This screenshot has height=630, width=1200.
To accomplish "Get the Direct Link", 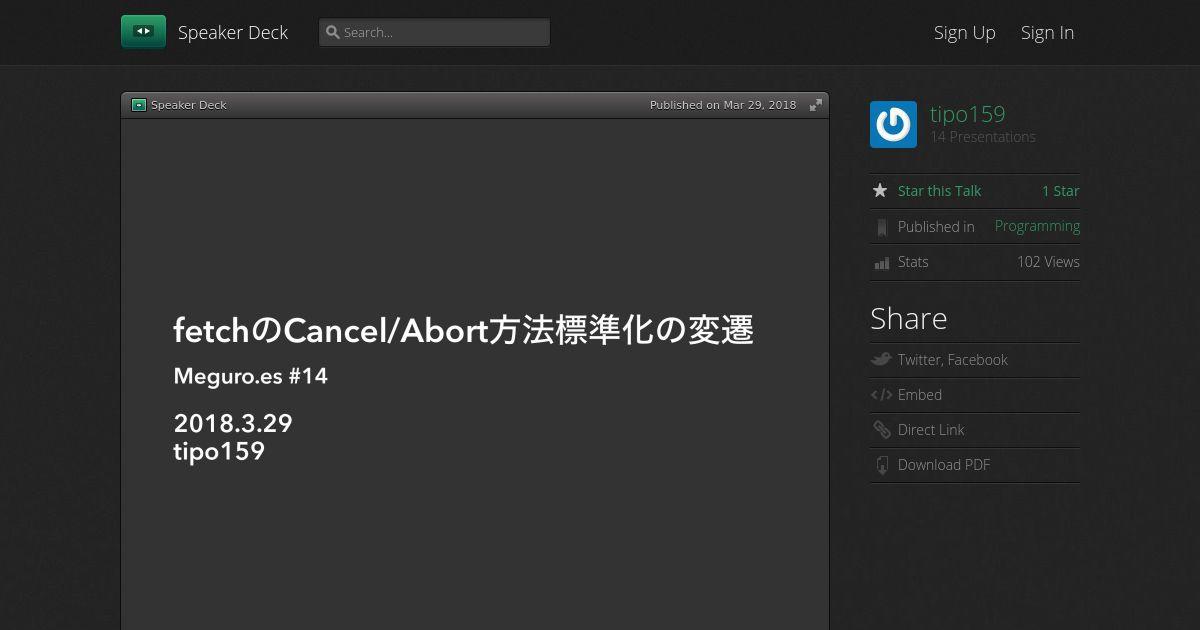I will (931, 430).
